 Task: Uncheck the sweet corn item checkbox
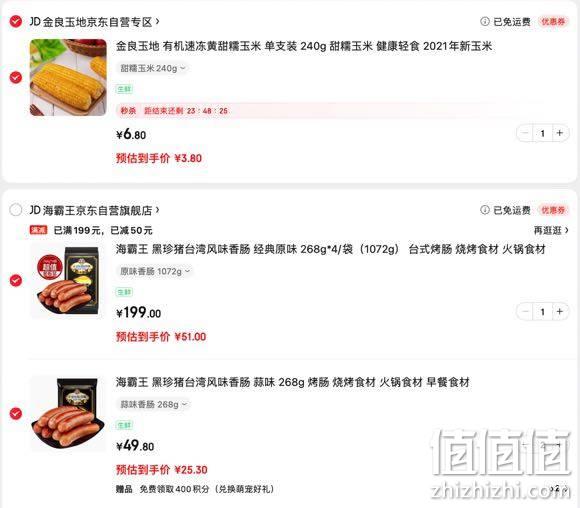click(16, 78)
